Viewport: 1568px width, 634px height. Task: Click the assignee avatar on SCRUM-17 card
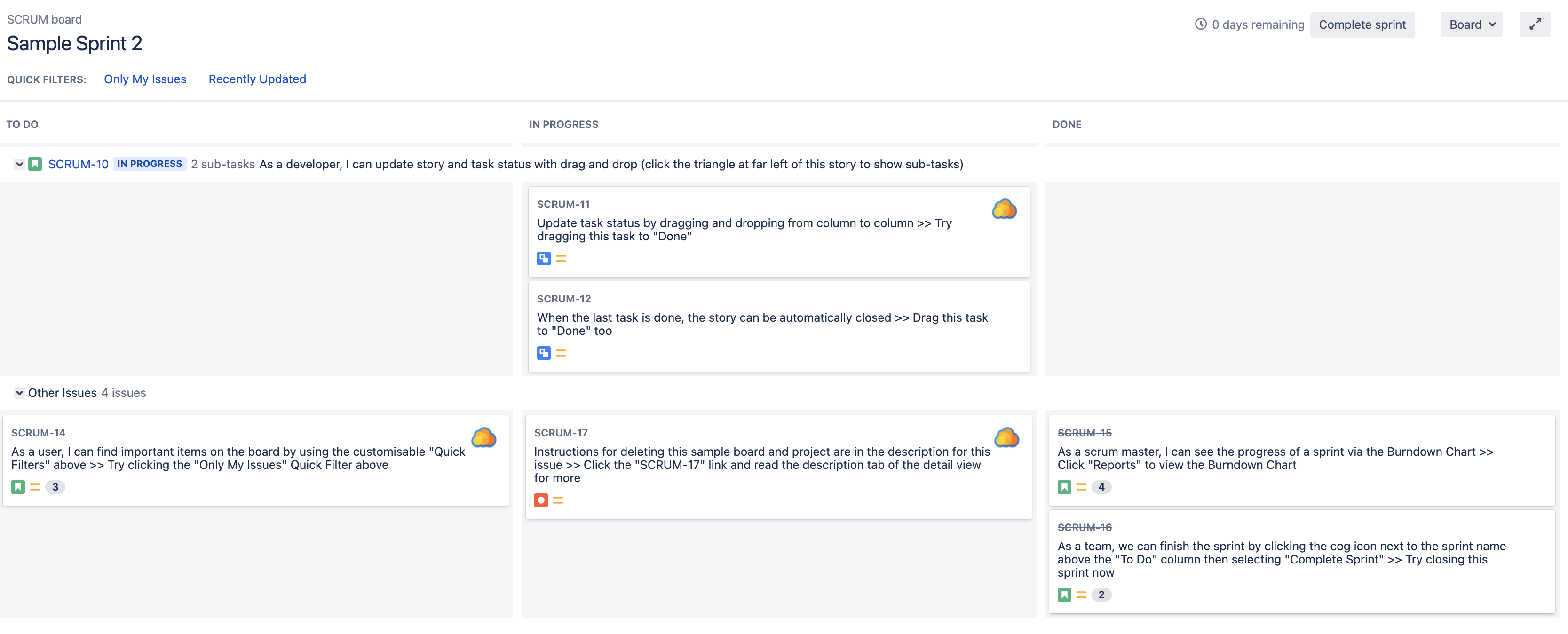coord(1006,437)
